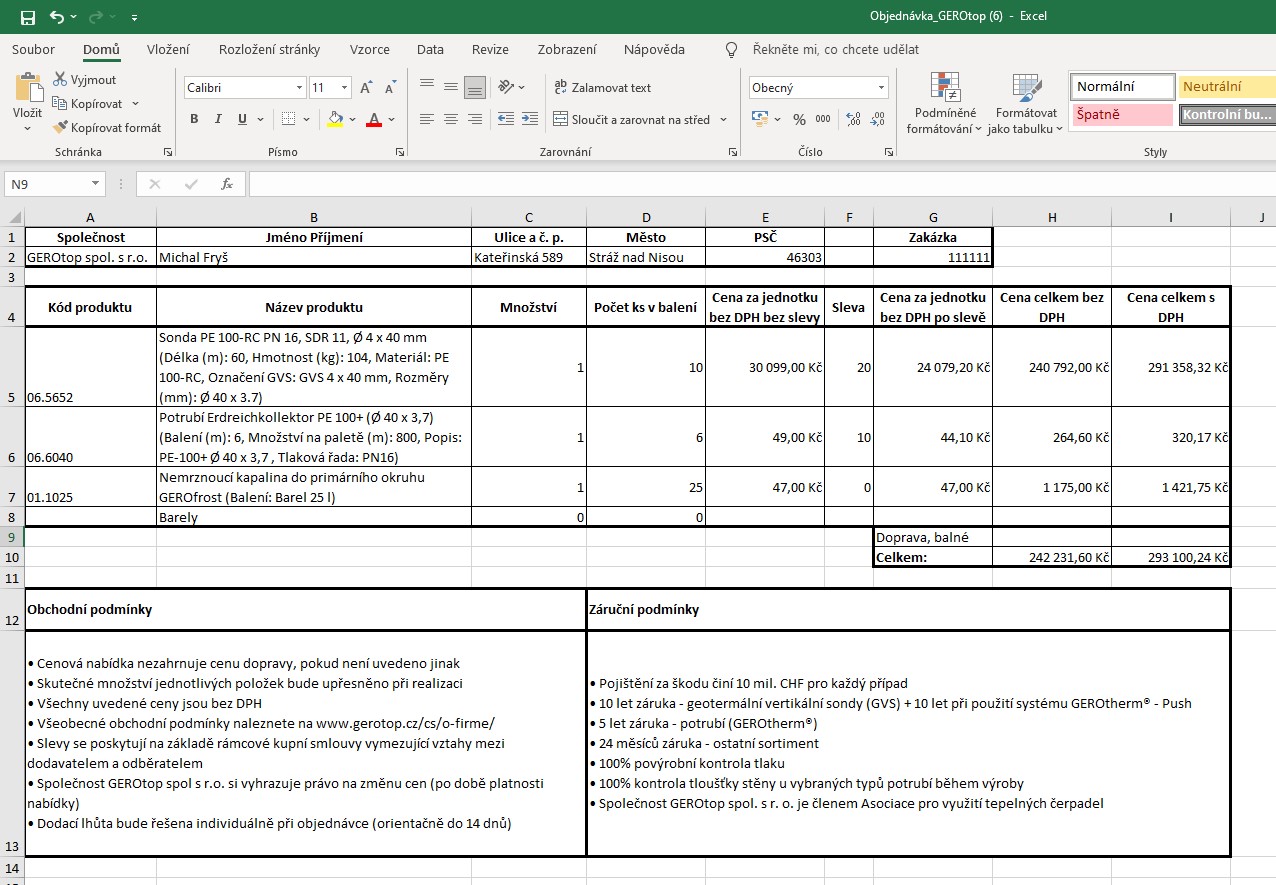Activate Kopírovat formát format painter
The image size is (1276, 885).
coord(107,127)
